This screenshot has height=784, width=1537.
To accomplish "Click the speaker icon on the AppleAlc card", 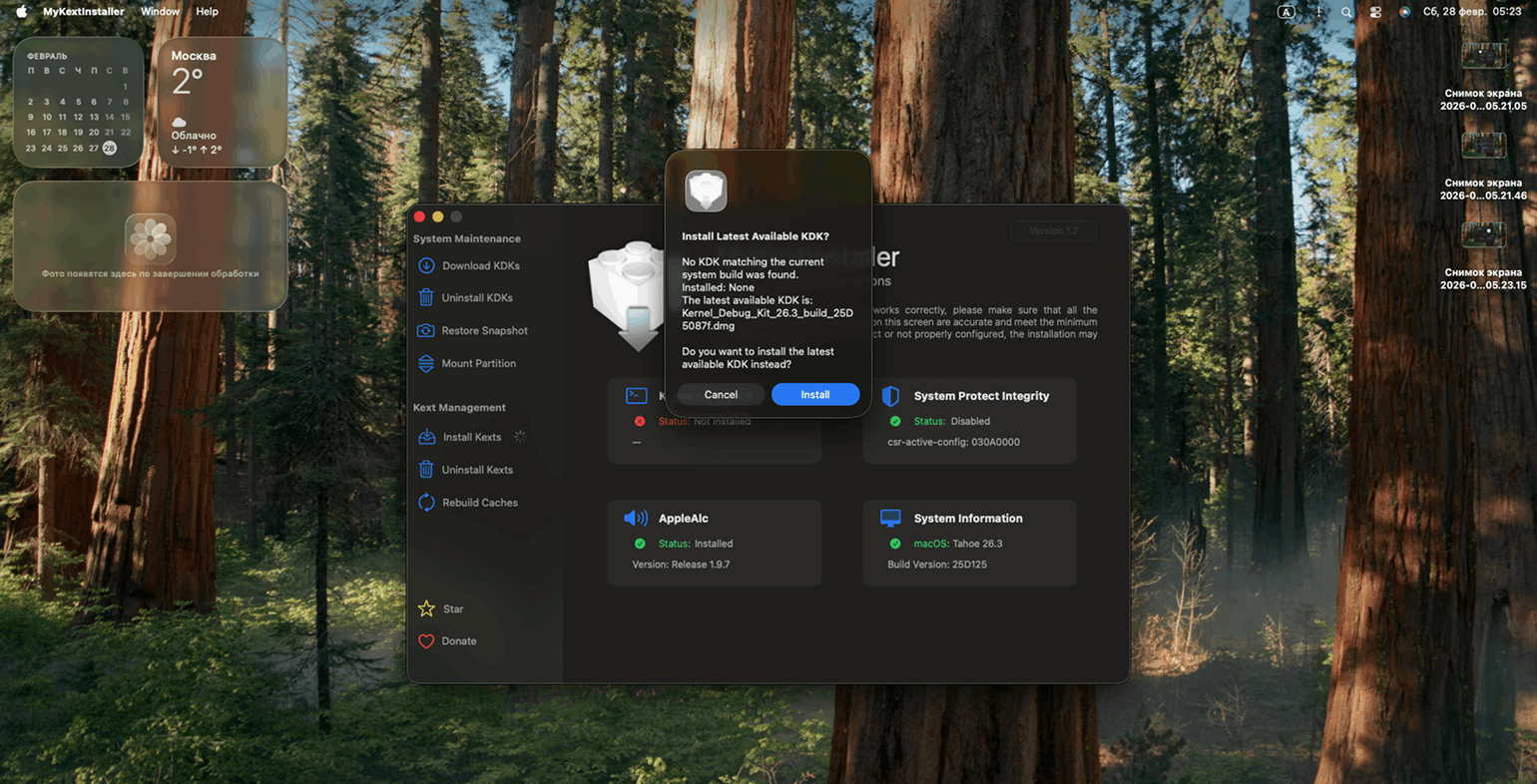I will [x=636, y=518].
